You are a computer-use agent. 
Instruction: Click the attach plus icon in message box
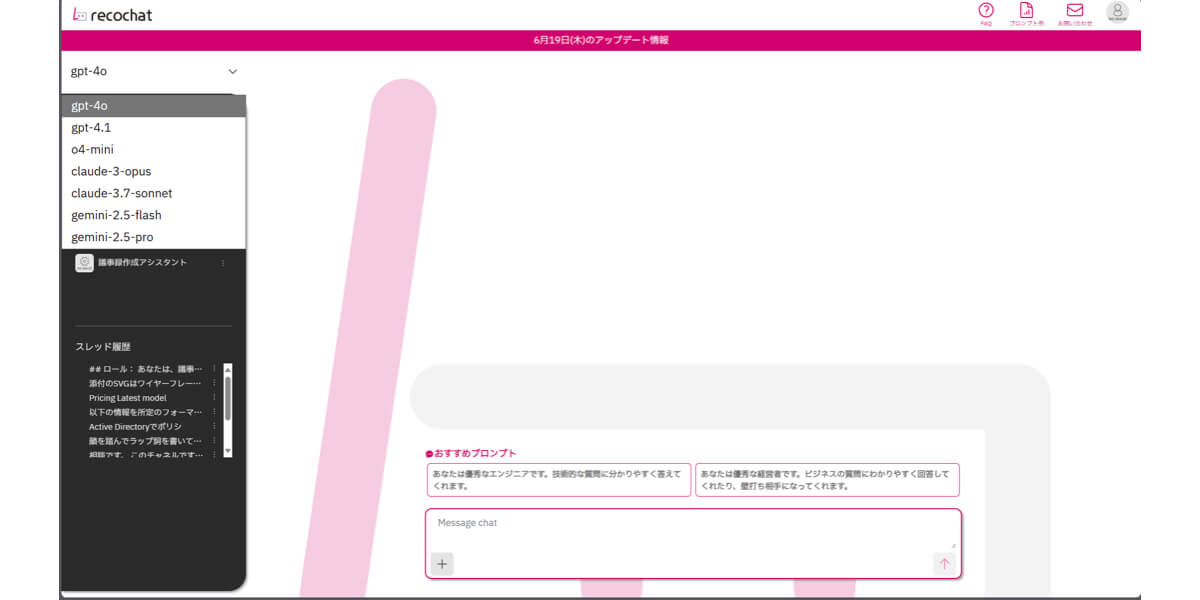coord(443,564)
